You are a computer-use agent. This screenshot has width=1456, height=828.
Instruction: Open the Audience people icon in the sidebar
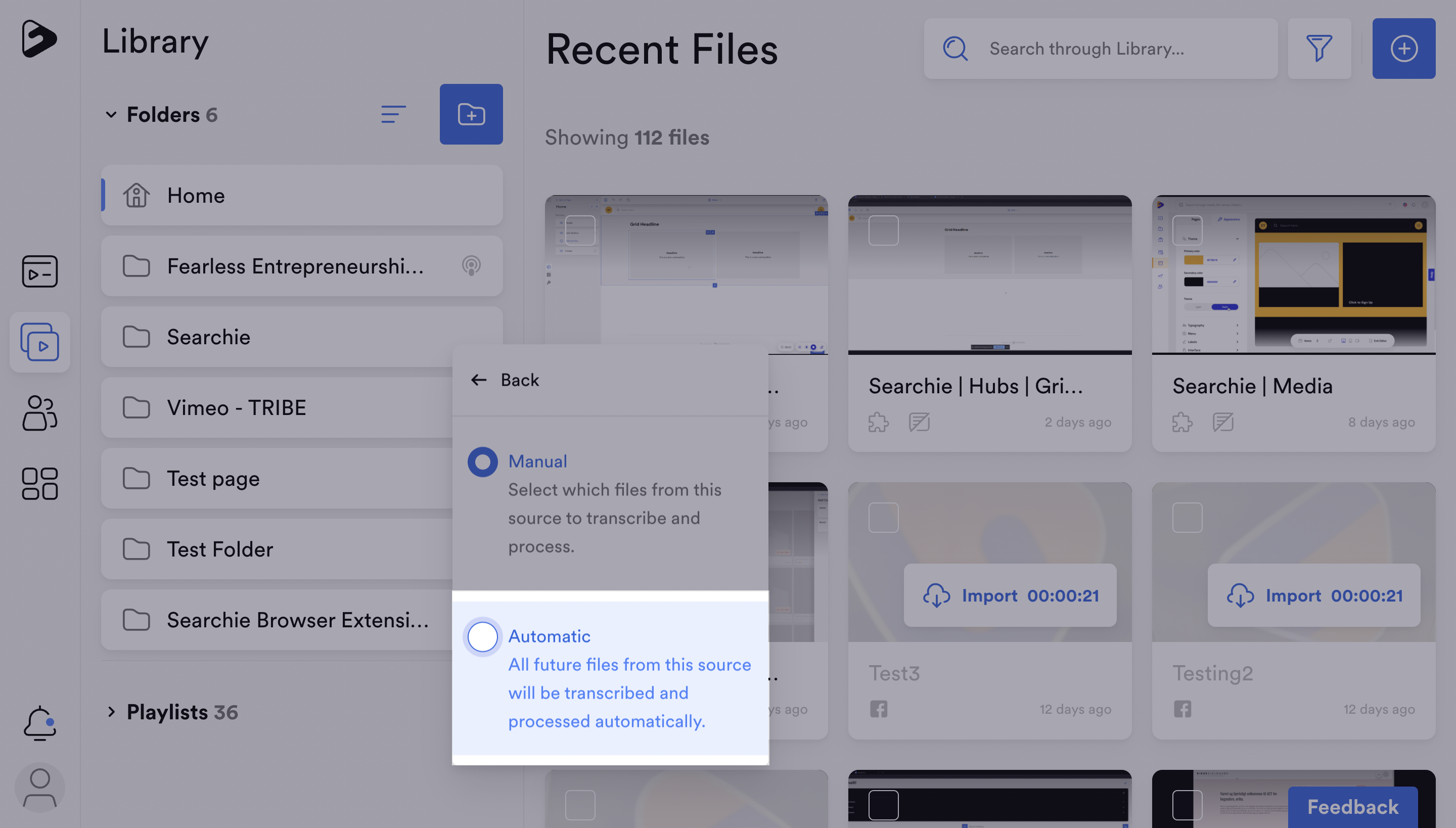click(39, 413)
